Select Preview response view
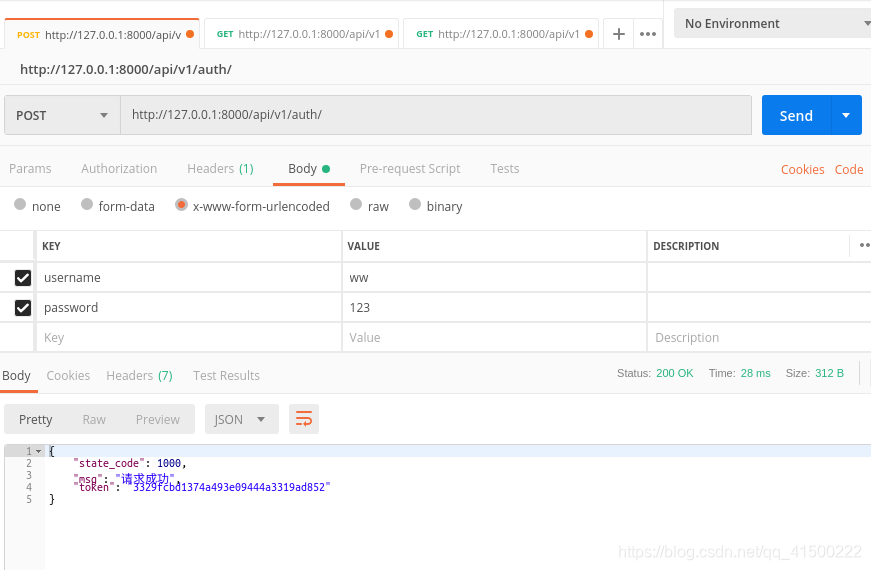This screenshot has width=871, height=570. pyautogui.click(x=158, y=419)
